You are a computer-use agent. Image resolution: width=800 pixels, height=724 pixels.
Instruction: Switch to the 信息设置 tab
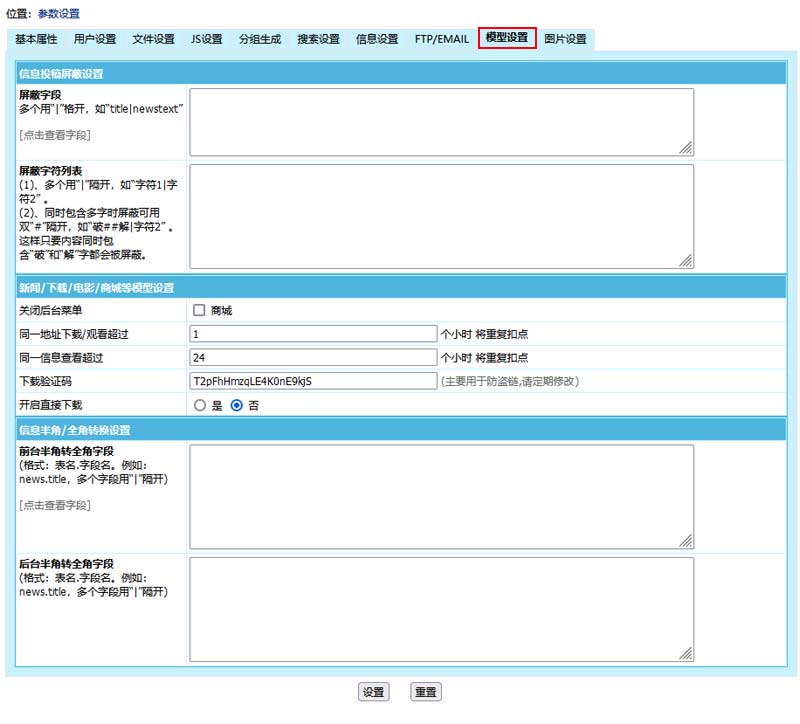(x=377, y=39)
